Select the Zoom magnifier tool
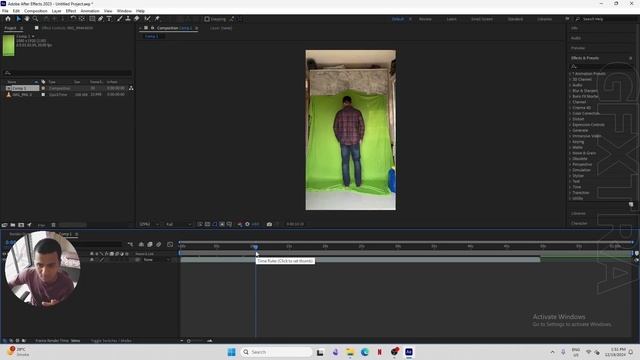 point(36,19)
